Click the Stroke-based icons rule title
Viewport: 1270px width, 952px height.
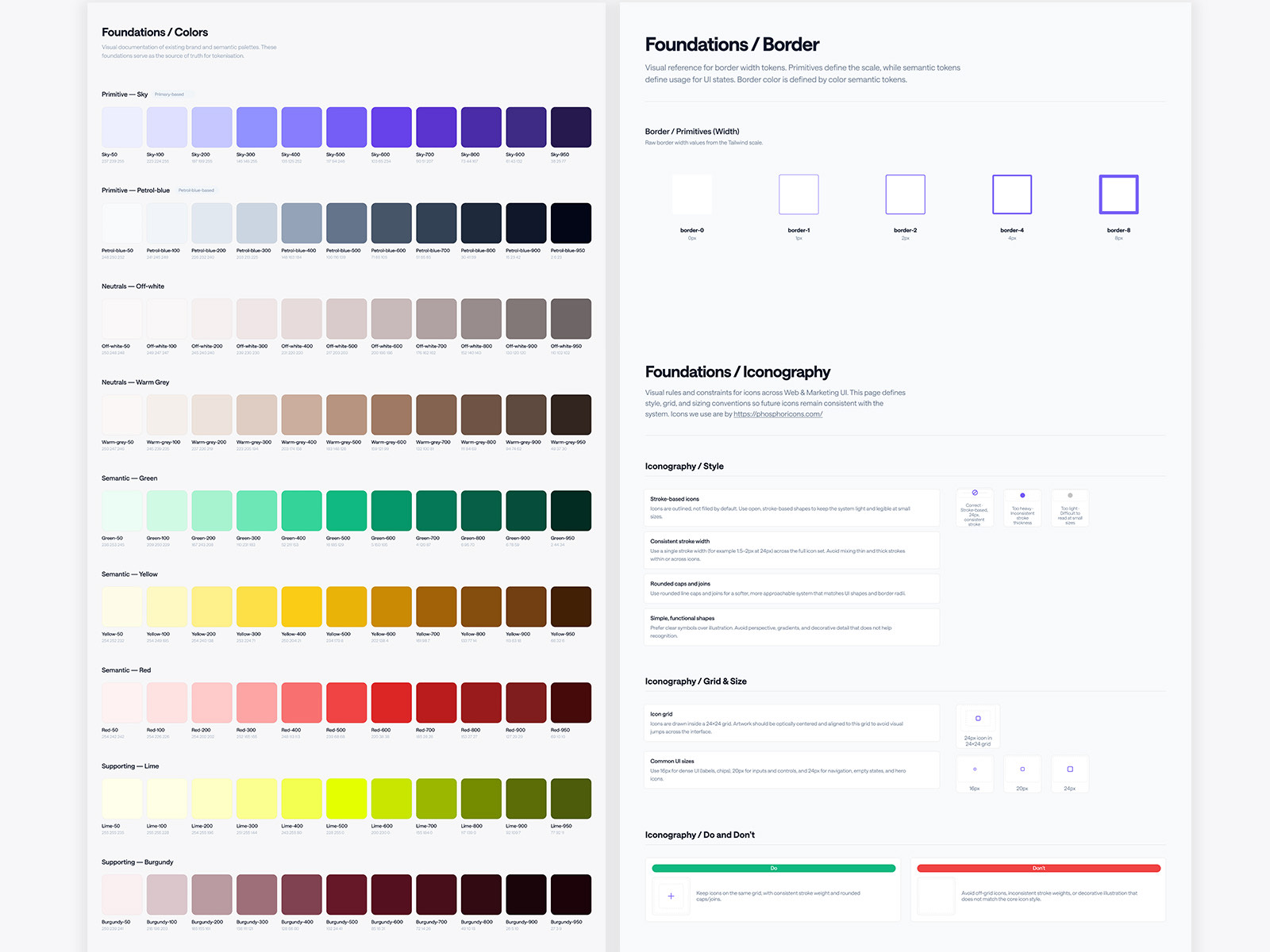click(x=675, y=499)
